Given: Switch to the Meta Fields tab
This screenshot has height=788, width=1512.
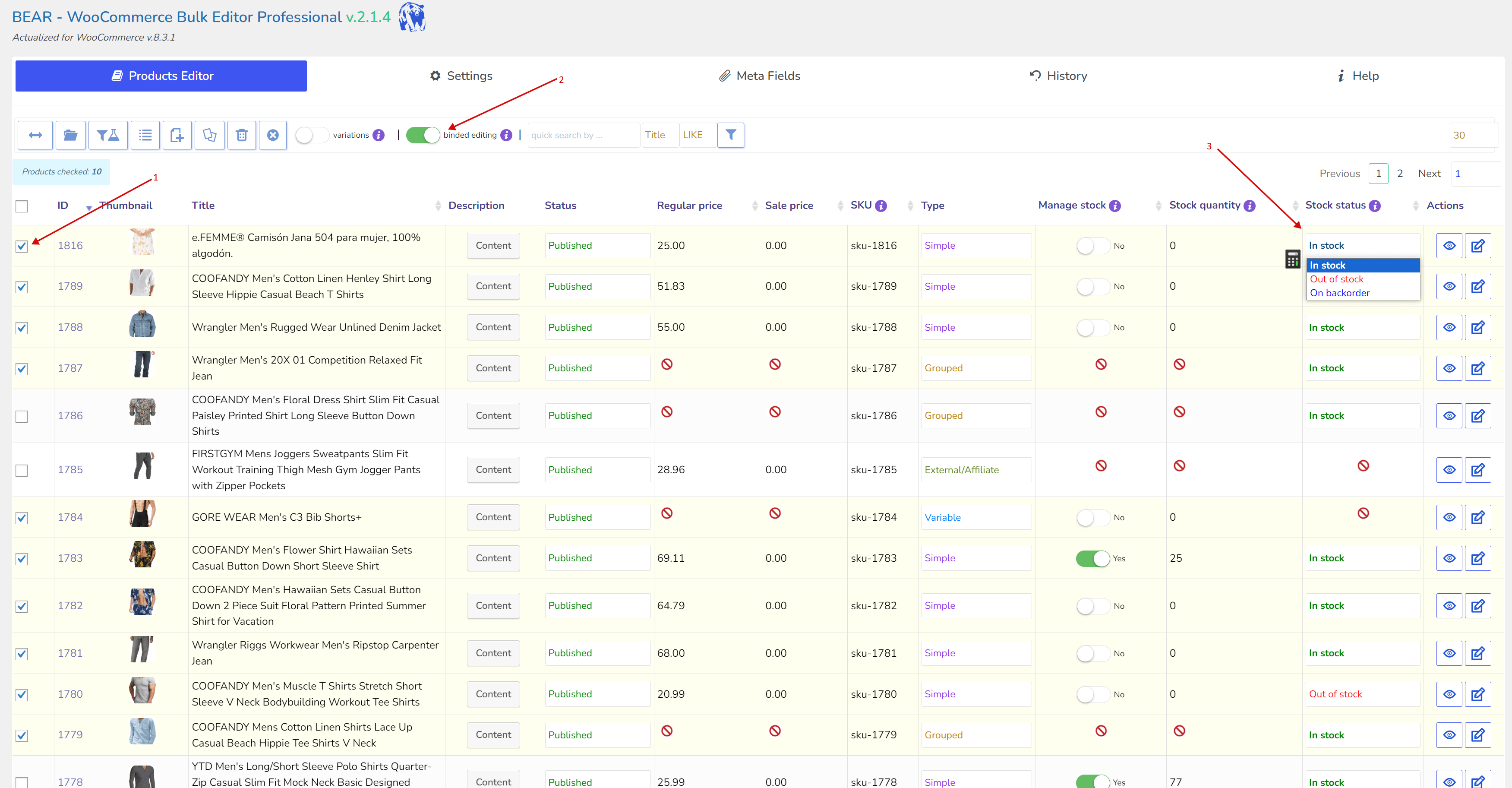Looking at the screenshot, I should [x=760, y=76].
